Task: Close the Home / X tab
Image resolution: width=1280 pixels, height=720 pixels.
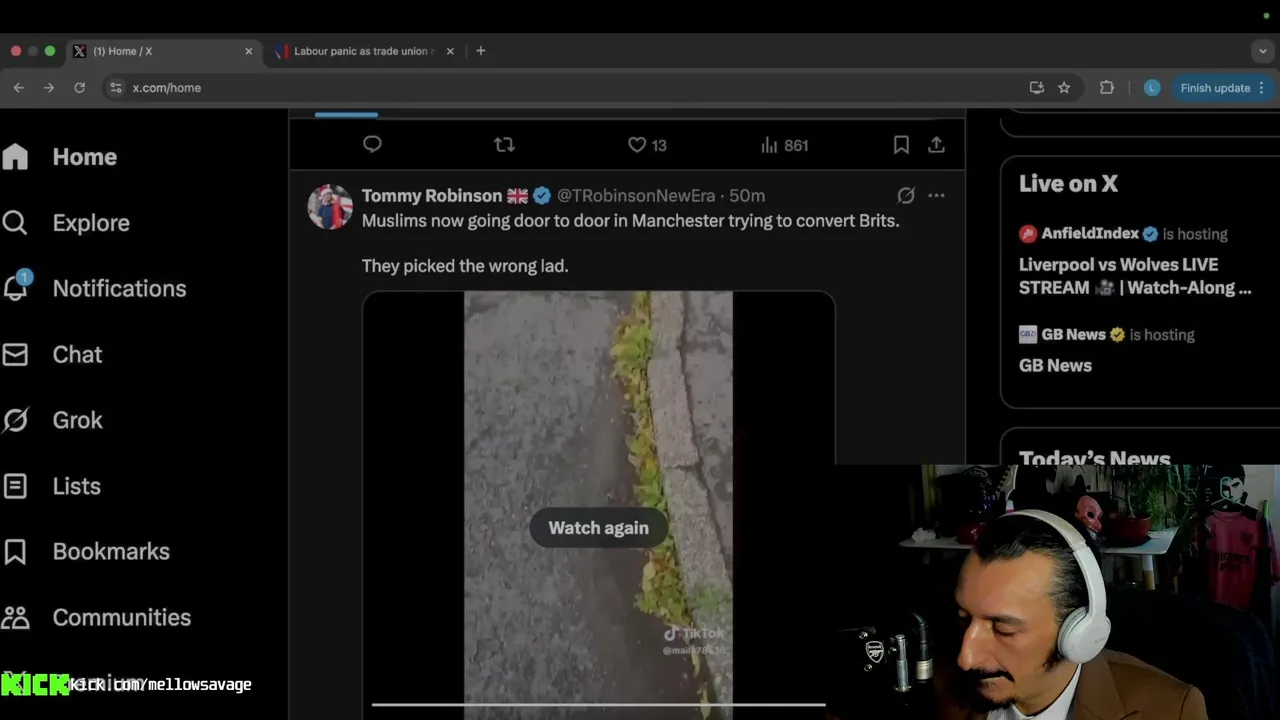Action: click(x=249, y=51)
